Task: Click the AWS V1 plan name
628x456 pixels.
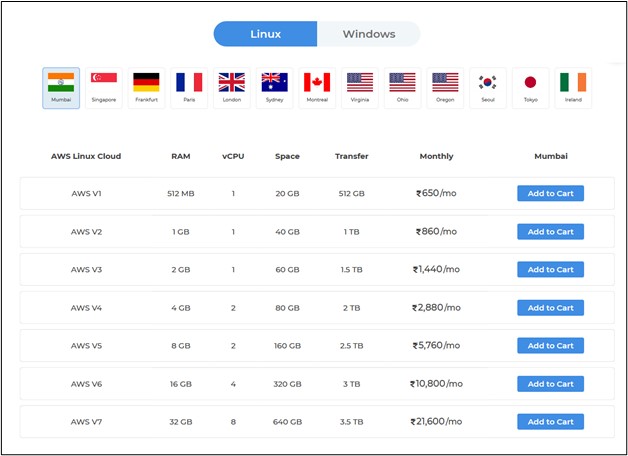Action: (x=87, y=193)
